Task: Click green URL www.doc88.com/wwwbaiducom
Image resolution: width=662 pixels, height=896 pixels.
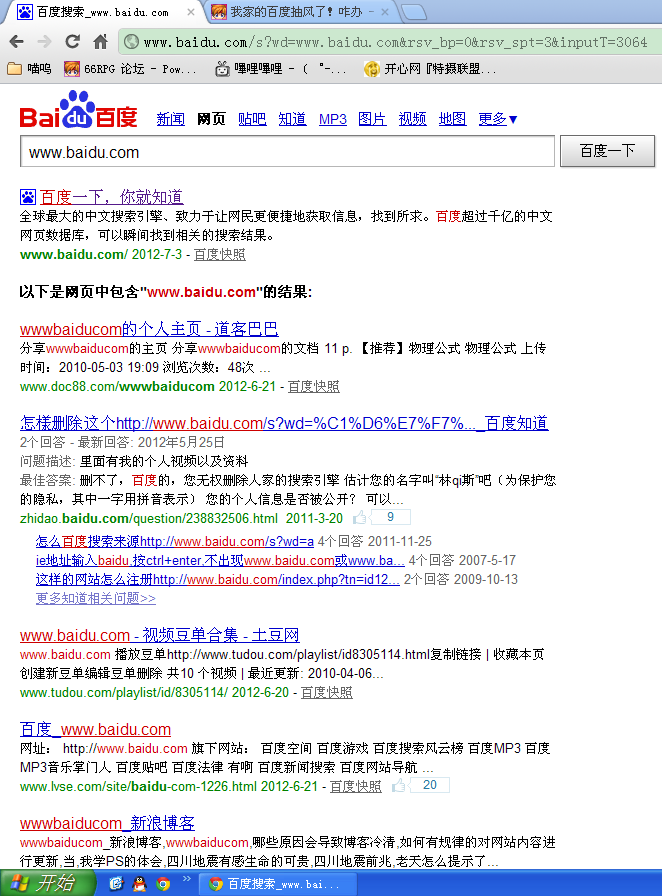Action: tap(147, 387)
